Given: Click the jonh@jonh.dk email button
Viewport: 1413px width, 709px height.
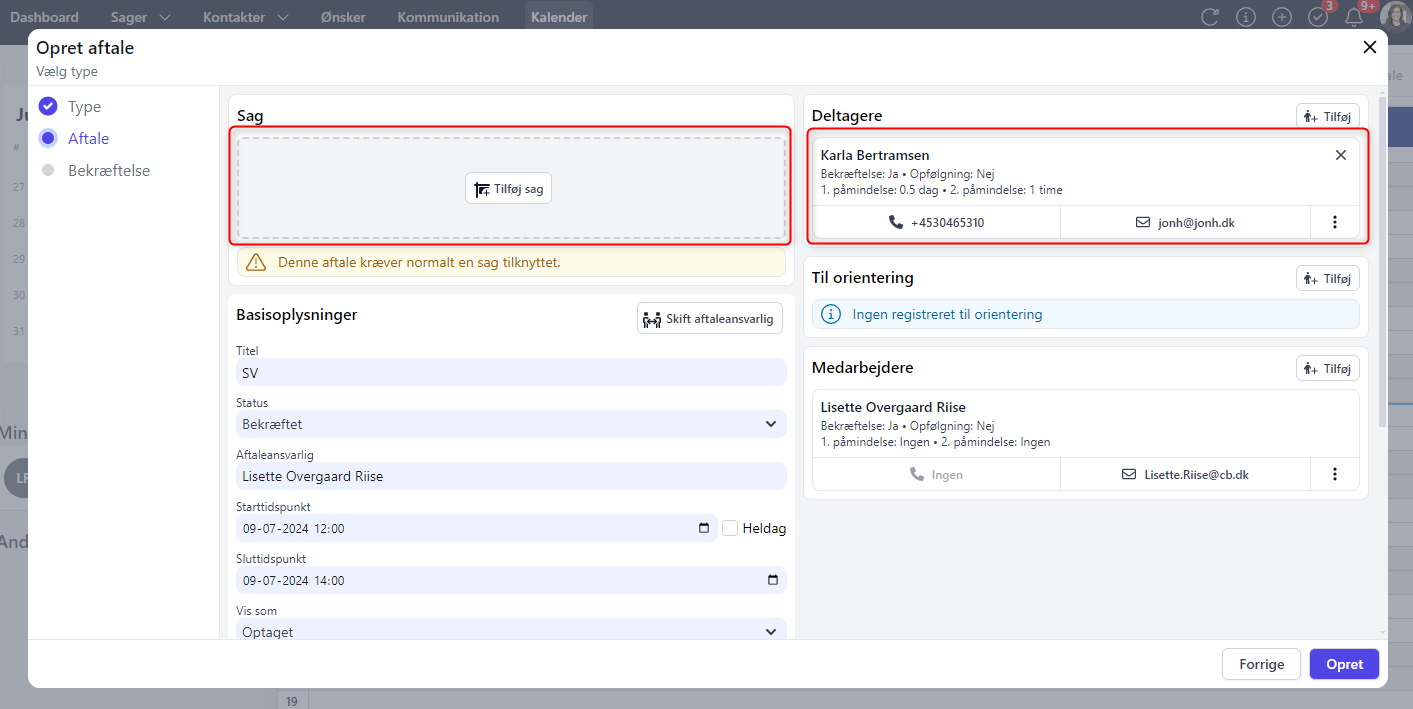Looking at the screenshot, I should pos(1185,222).
